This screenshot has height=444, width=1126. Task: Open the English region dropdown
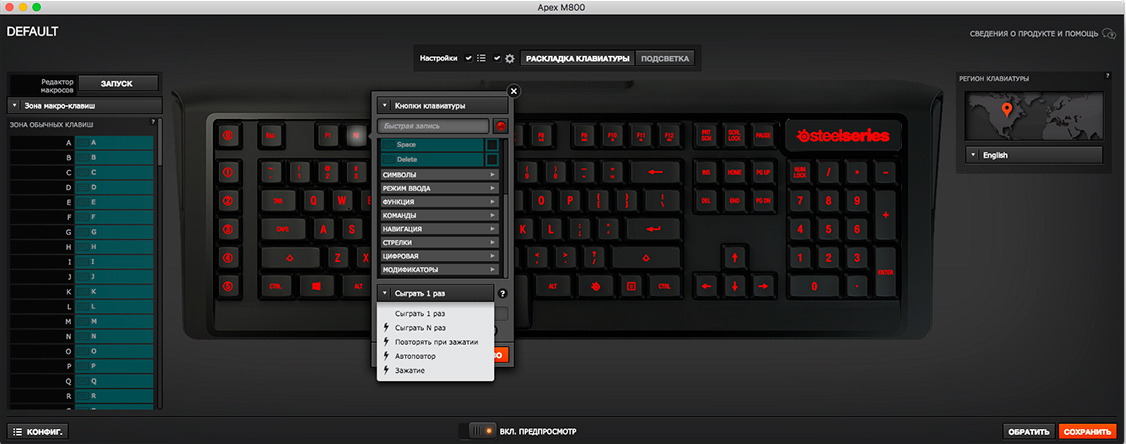[x=1034, y=154]
